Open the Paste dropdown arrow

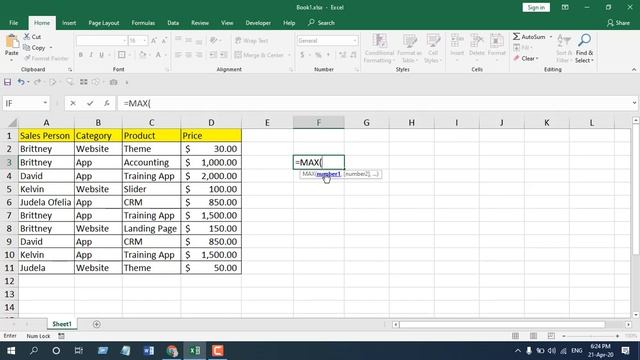tap(11, 60)
